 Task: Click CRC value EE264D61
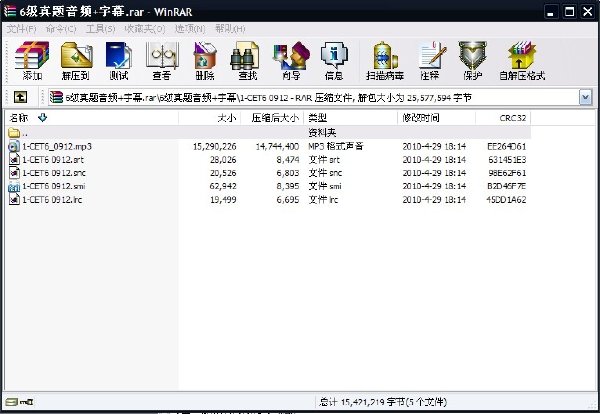pos(507,146)
